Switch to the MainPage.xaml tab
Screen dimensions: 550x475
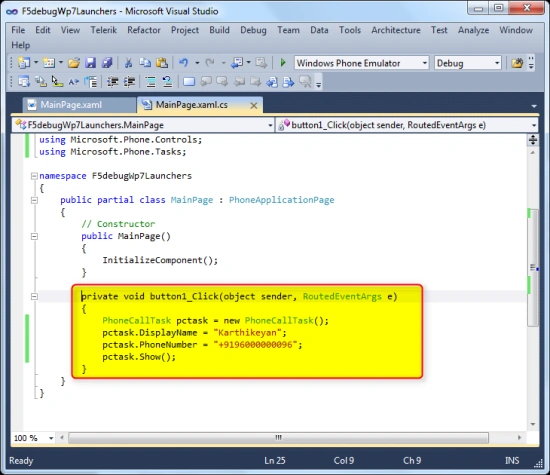(x=72, y=105)
